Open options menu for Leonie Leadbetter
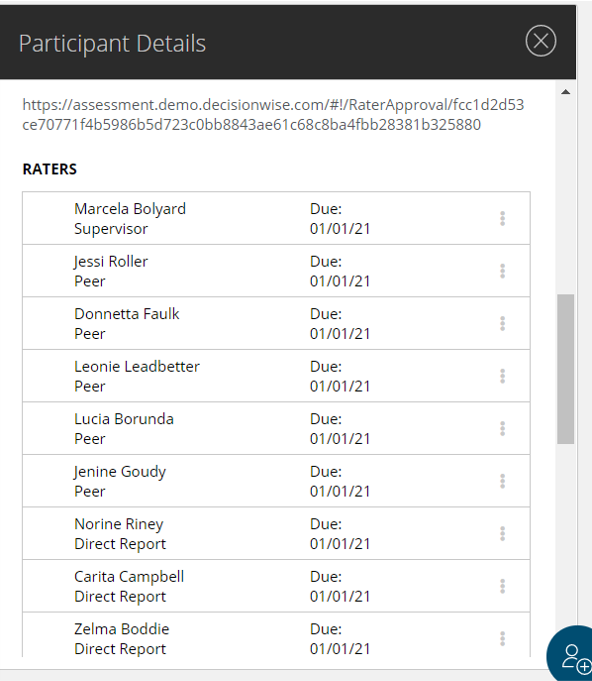The image size is (592, 681). [x=503, y=376]
